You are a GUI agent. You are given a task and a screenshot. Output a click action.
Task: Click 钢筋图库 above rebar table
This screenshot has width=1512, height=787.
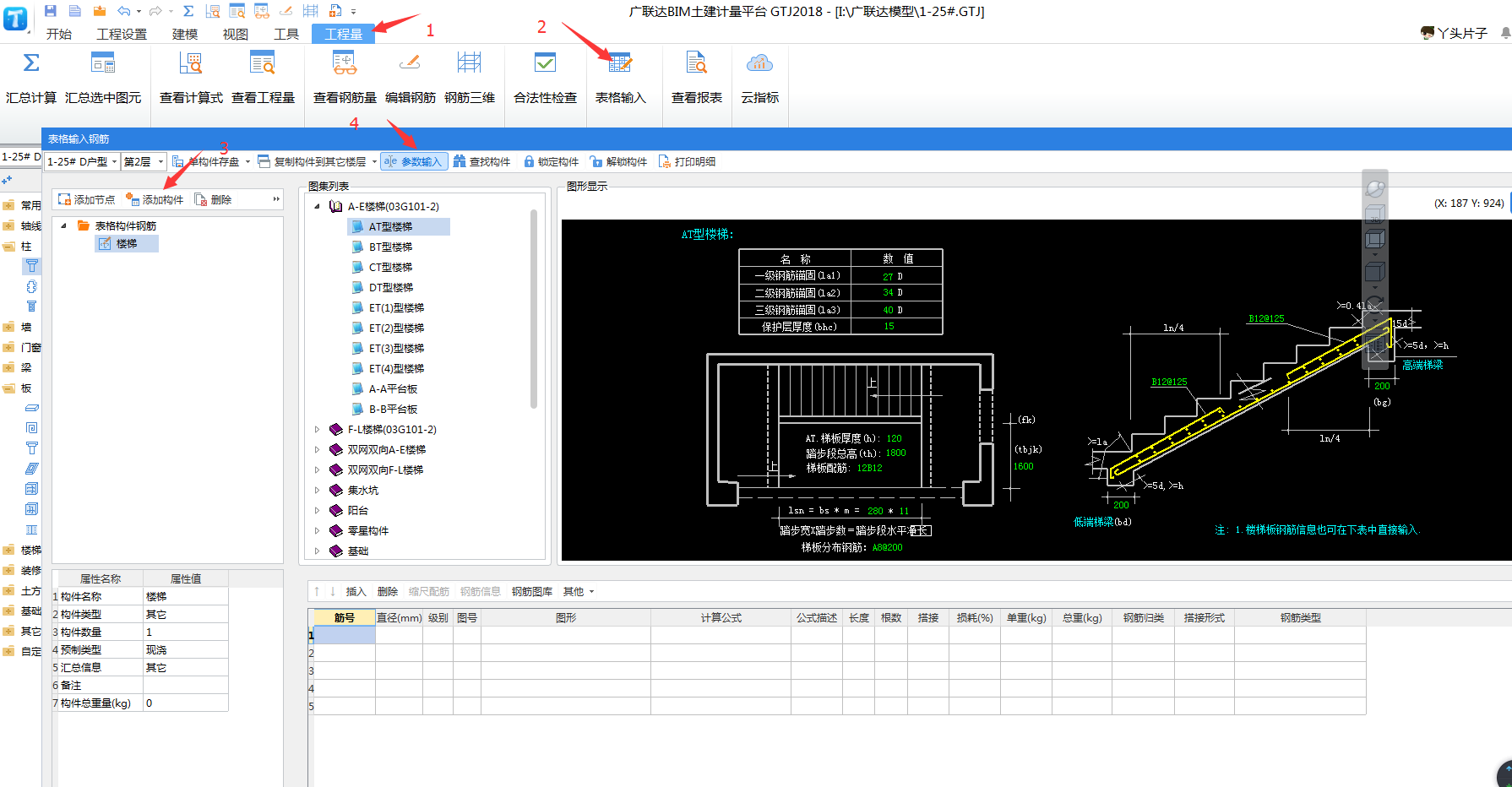click(532, 591)
